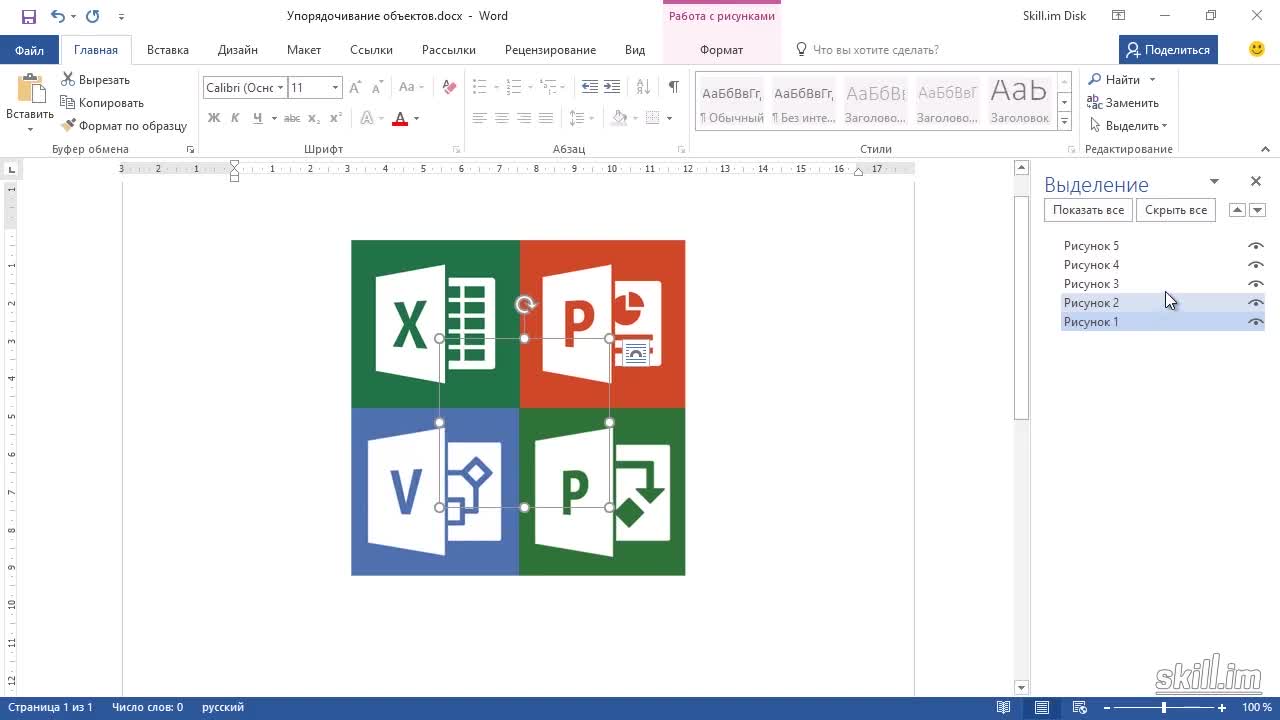Switch to the Макет tab
Viewport: 1280px width, 720px height.
coord(304,50)
